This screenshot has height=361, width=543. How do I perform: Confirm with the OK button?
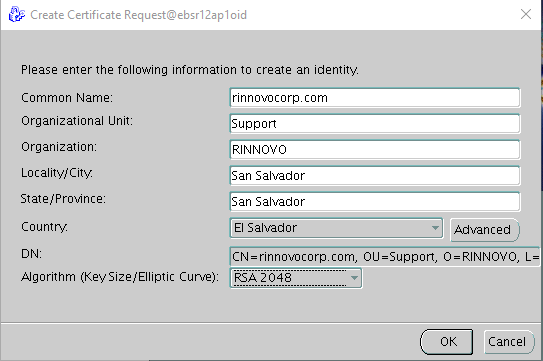tap(446, 342)
